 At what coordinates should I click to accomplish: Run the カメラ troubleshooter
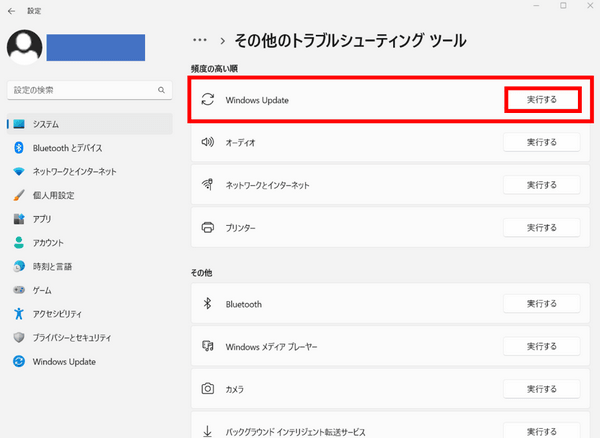coord(541,389)
